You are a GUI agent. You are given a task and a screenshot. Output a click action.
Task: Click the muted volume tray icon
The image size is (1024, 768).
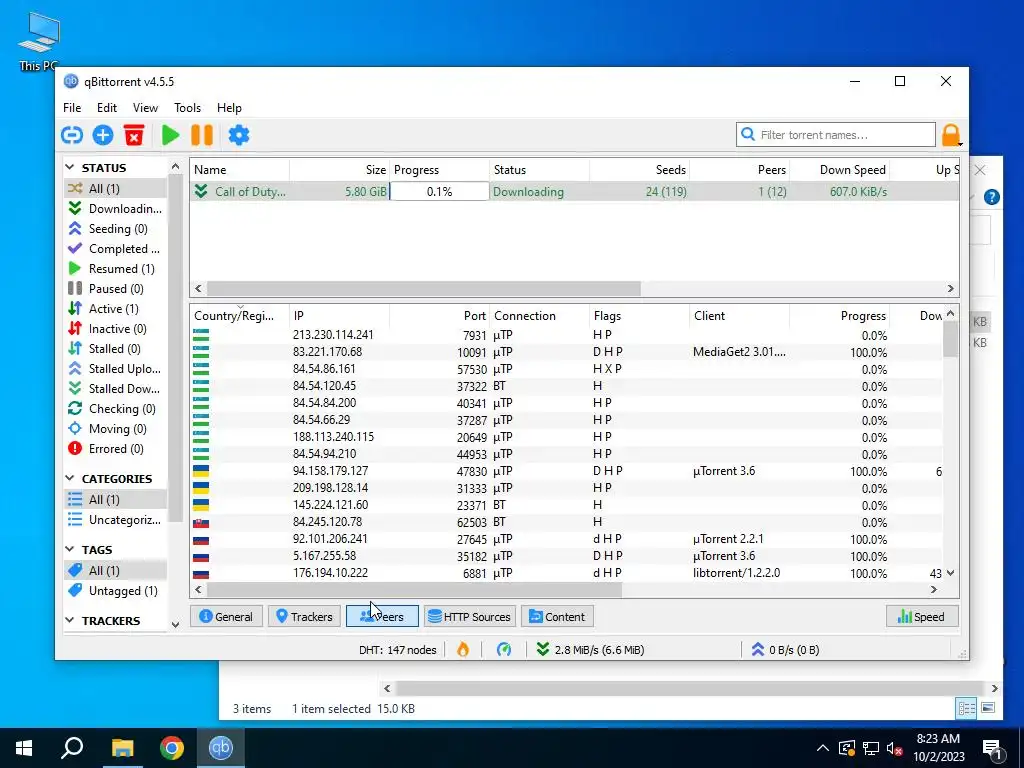(895, 748)
